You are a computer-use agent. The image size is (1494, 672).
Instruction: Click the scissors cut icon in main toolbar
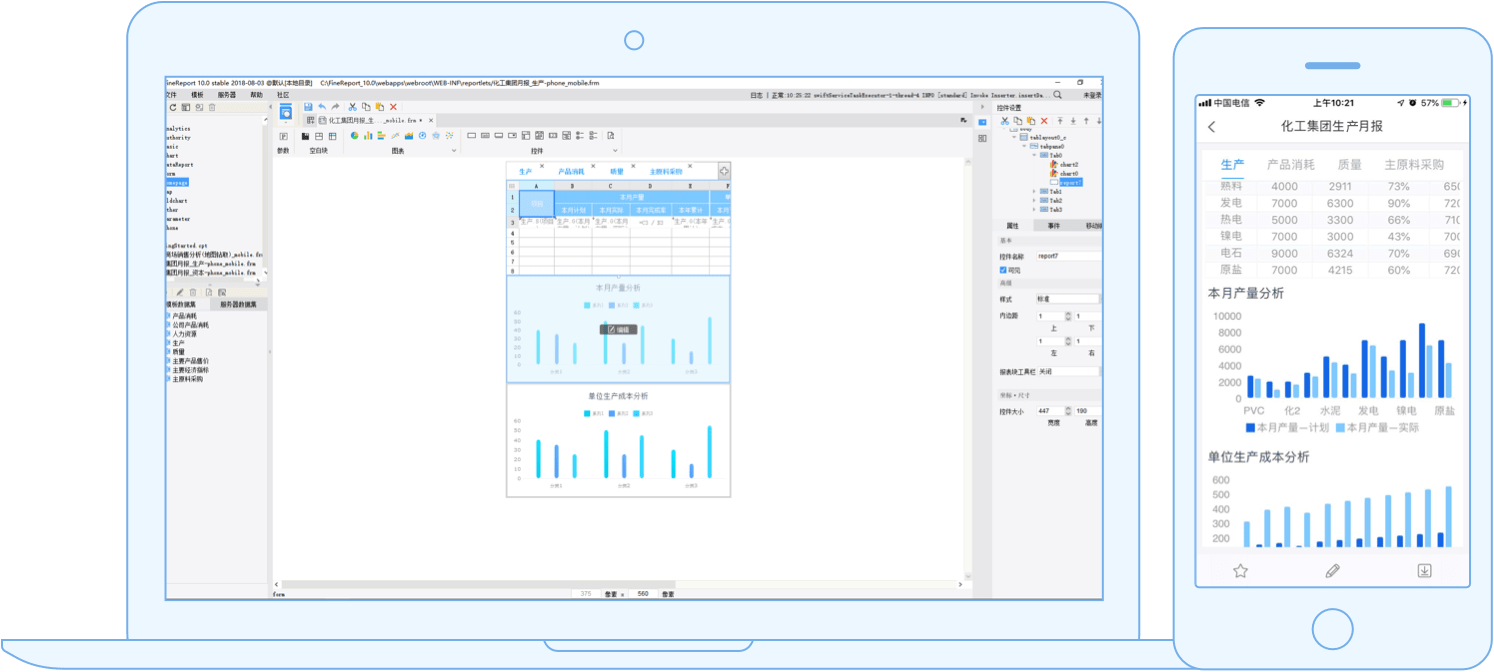coord(352,107)
